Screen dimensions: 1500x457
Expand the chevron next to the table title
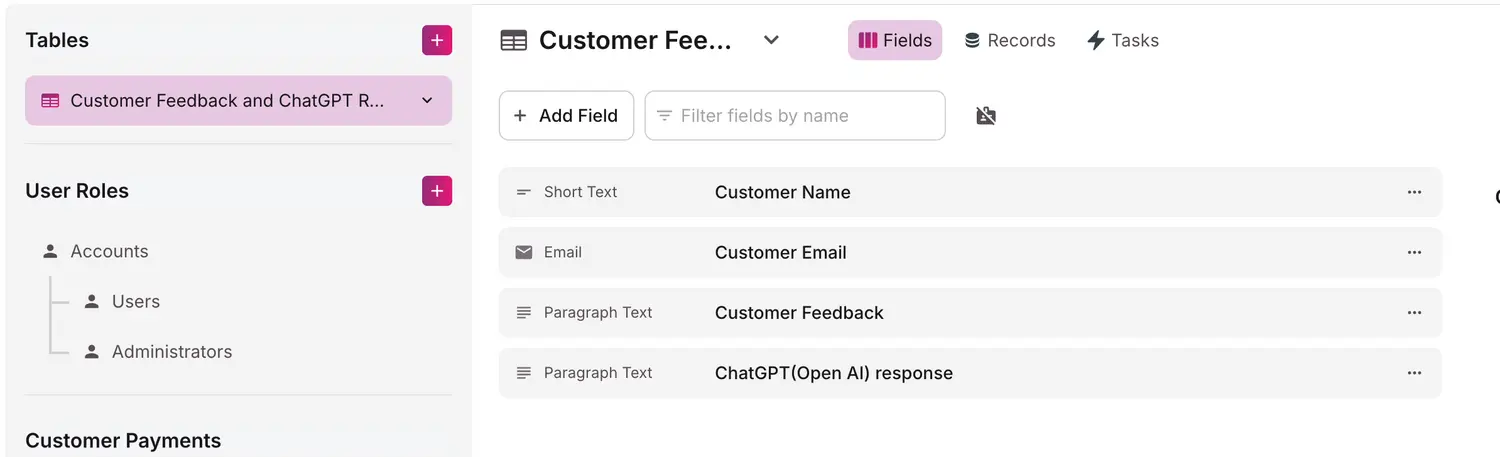pos(771,40)
